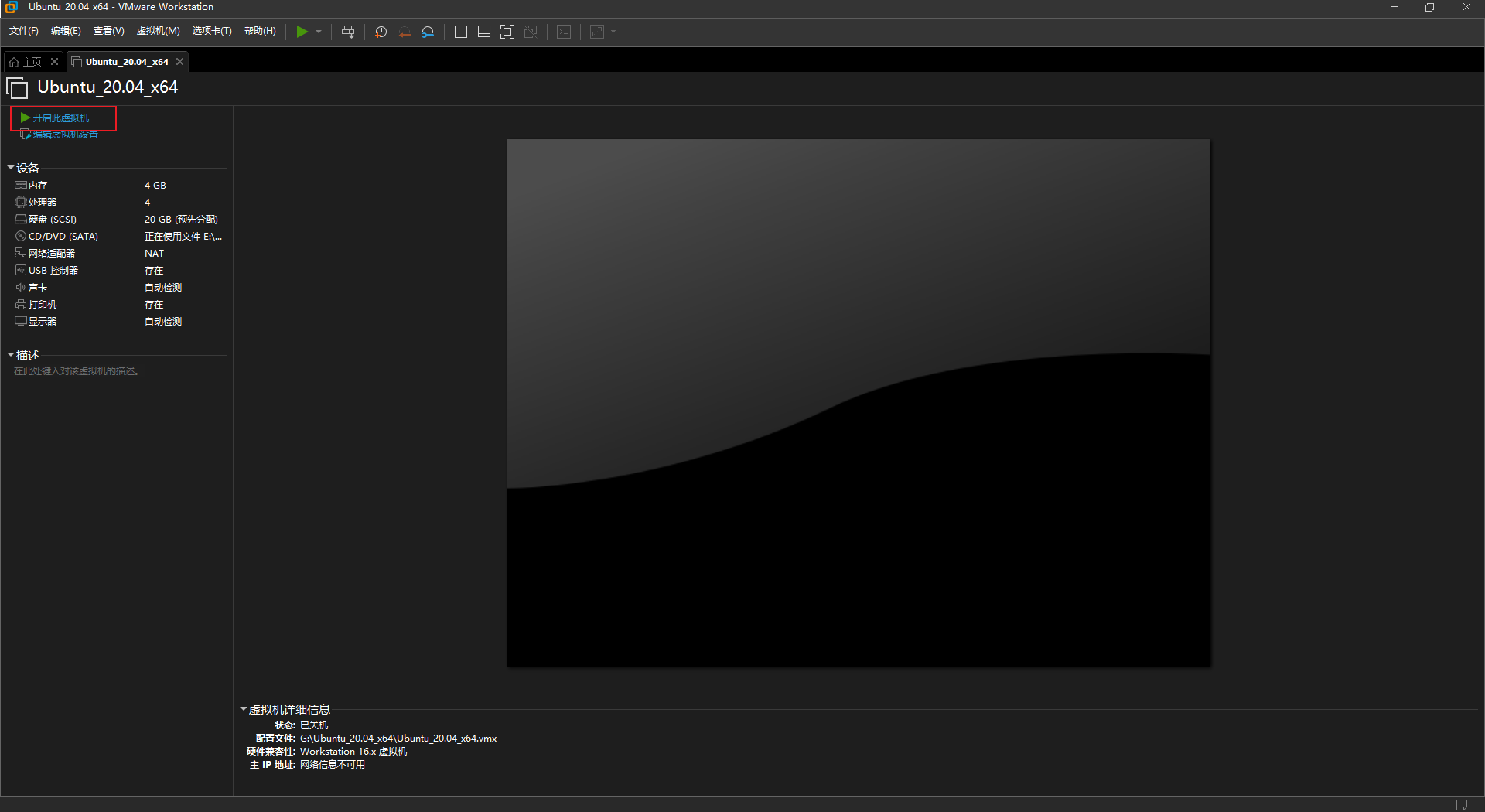This screenshot has width=1485, height=812.
Task: Click the virtual machine screen preview thumbnail
Action: [859, 403]
